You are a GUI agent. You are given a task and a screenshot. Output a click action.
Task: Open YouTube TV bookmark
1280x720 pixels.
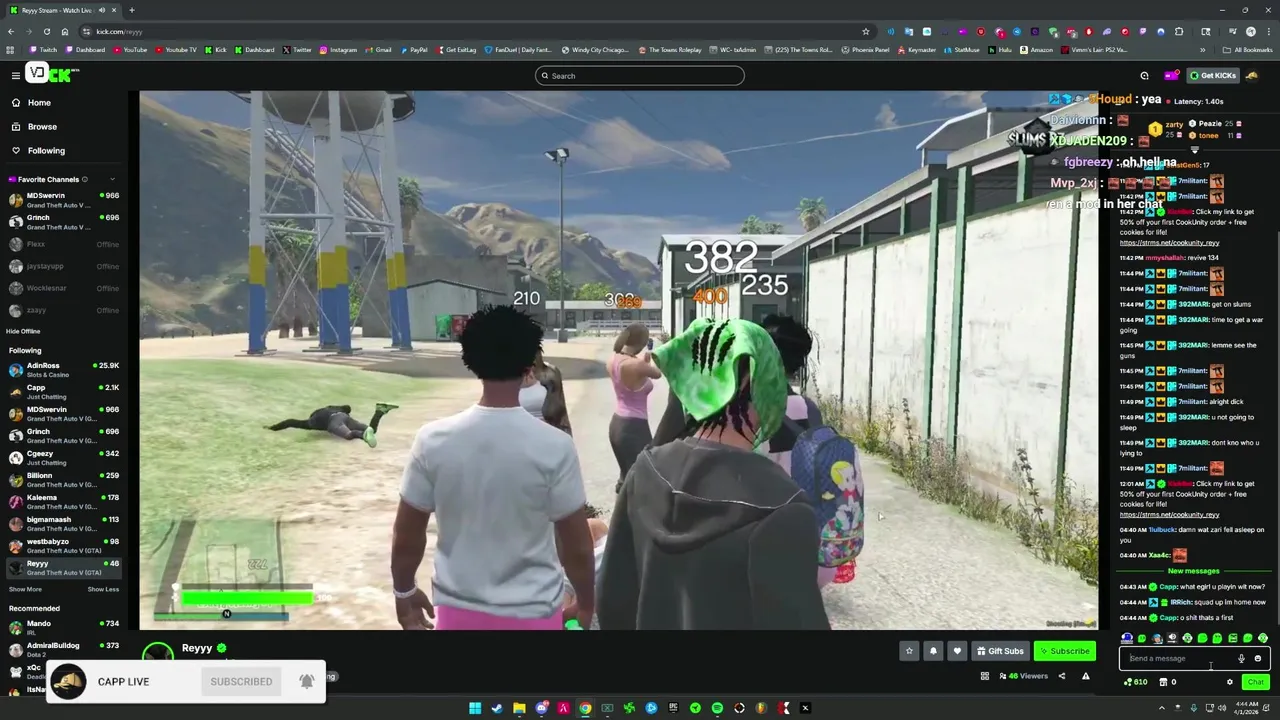click(x=176, y=49)
